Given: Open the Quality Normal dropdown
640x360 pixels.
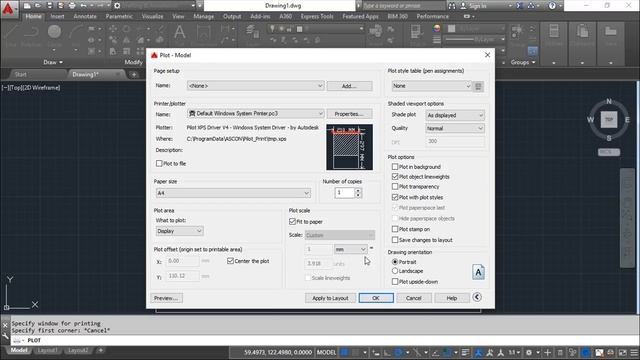Looking at the screenshot, I should point(455,128).
